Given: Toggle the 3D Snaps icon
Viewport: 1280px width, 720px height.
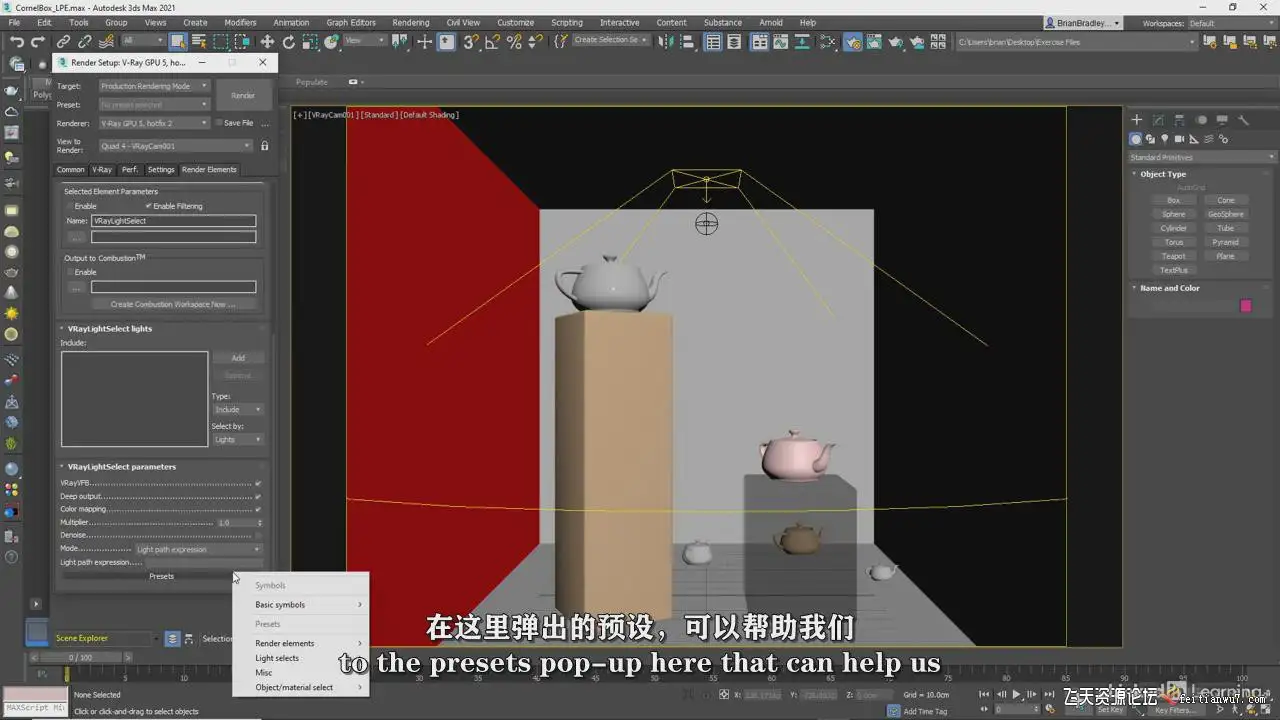Looking at the screenshot, I should pos(471,41).
